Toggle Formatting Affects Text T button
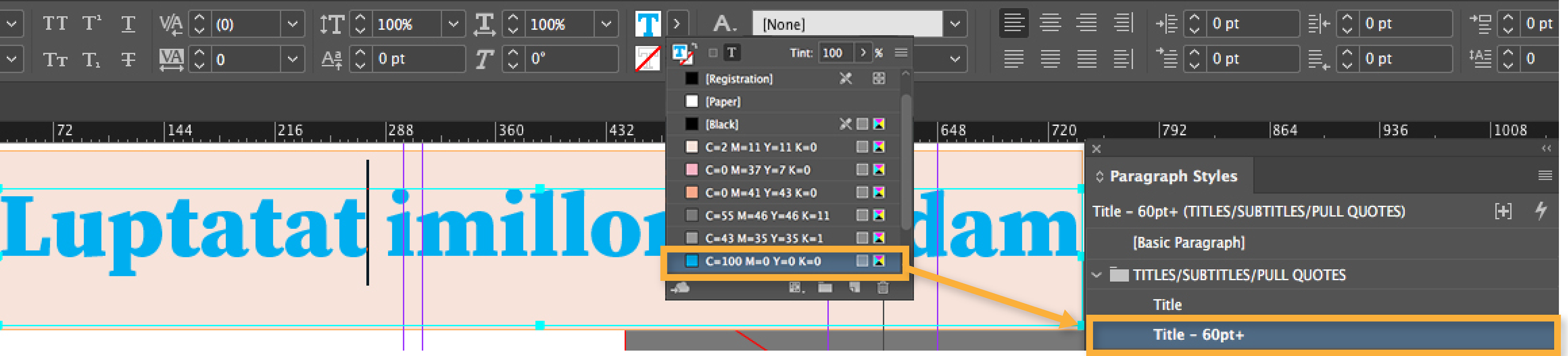This screenshot has height=356, width=1568. 731,53
